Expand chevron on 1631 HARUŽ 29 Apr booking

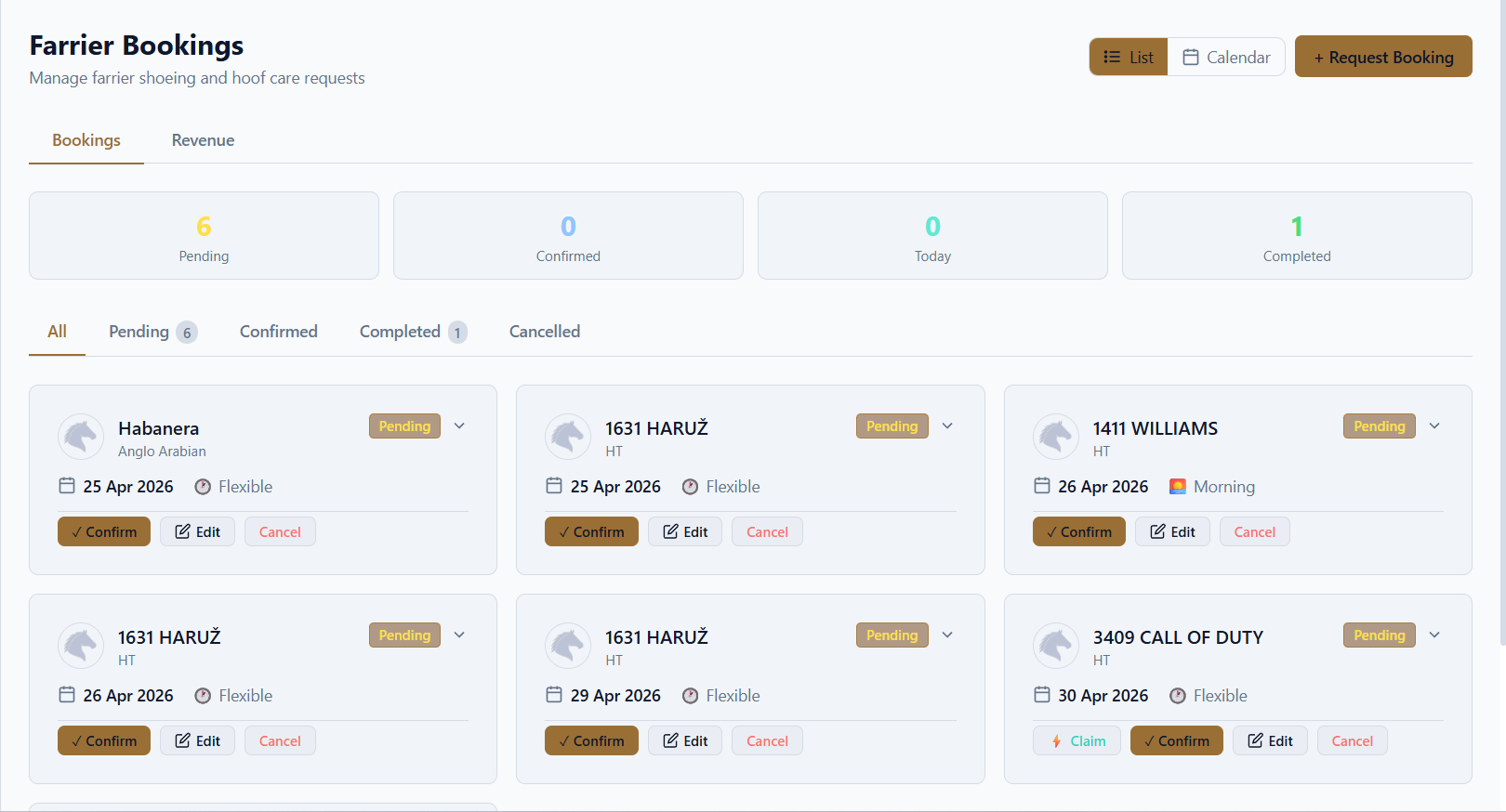click(x=947, y=635)
